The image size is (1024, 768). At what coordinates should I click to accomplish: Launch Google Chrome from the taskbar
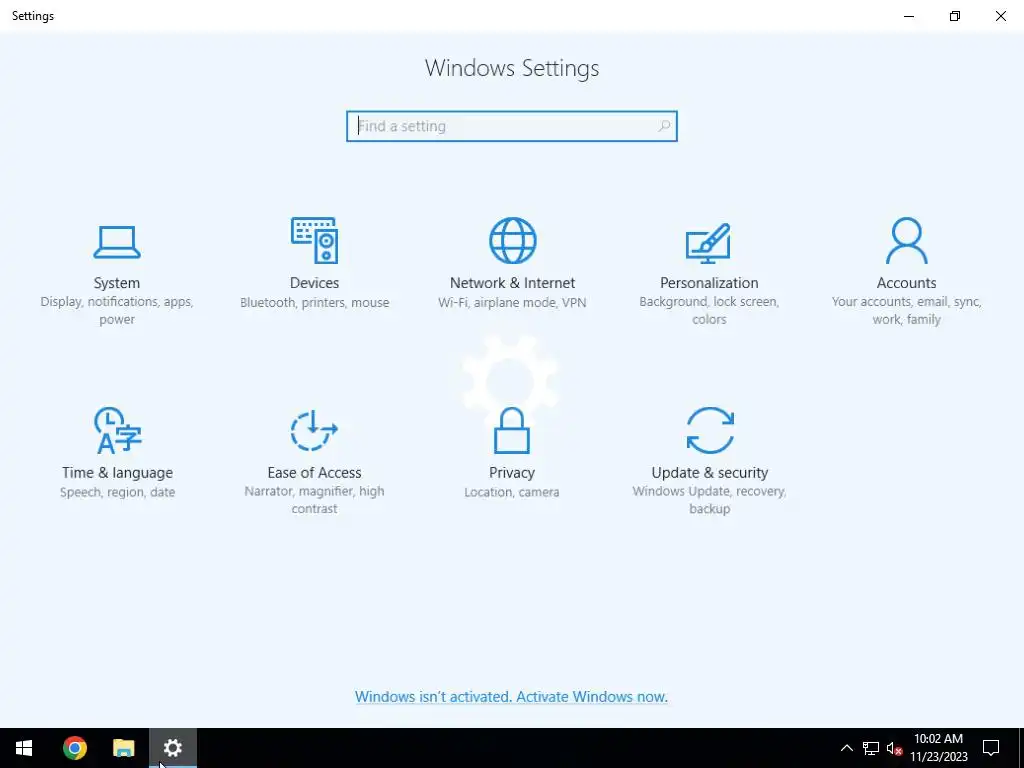[x=74, y=748]
